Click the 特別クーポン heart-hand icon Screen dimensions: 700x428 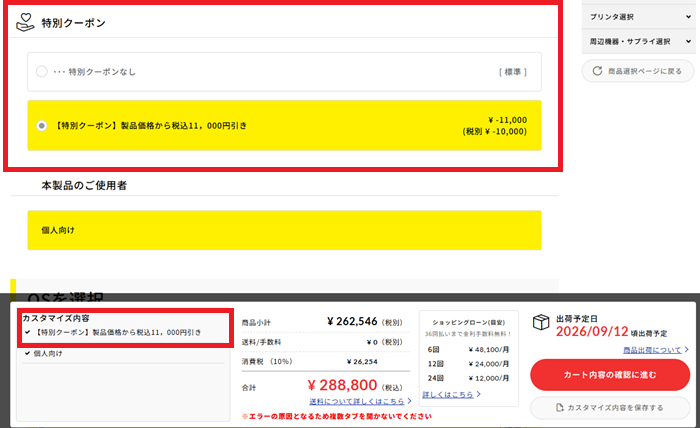click(25, 22)
